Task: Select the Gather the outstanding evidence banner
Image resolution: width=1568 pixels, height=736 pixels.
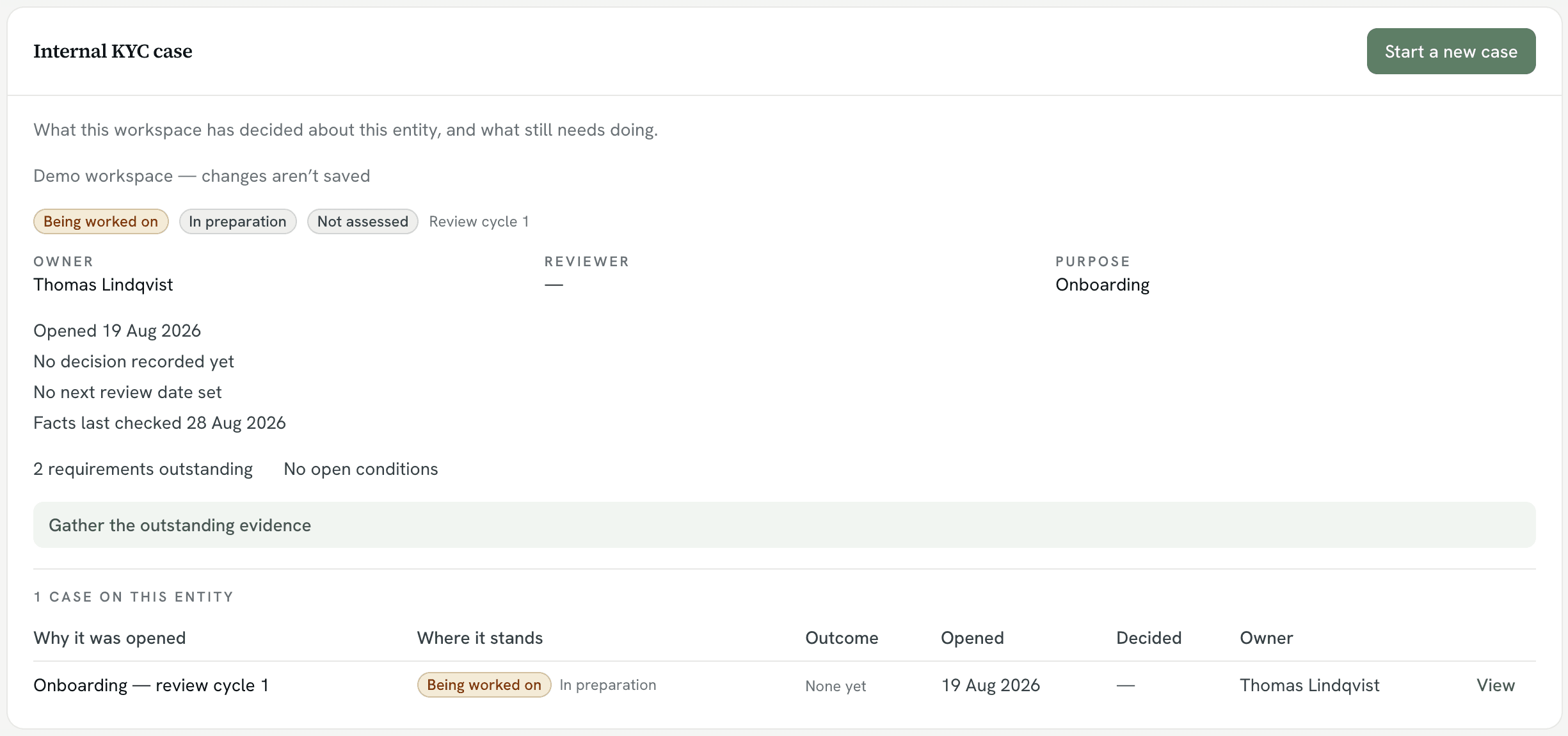Action: click(x=784, y=525)
